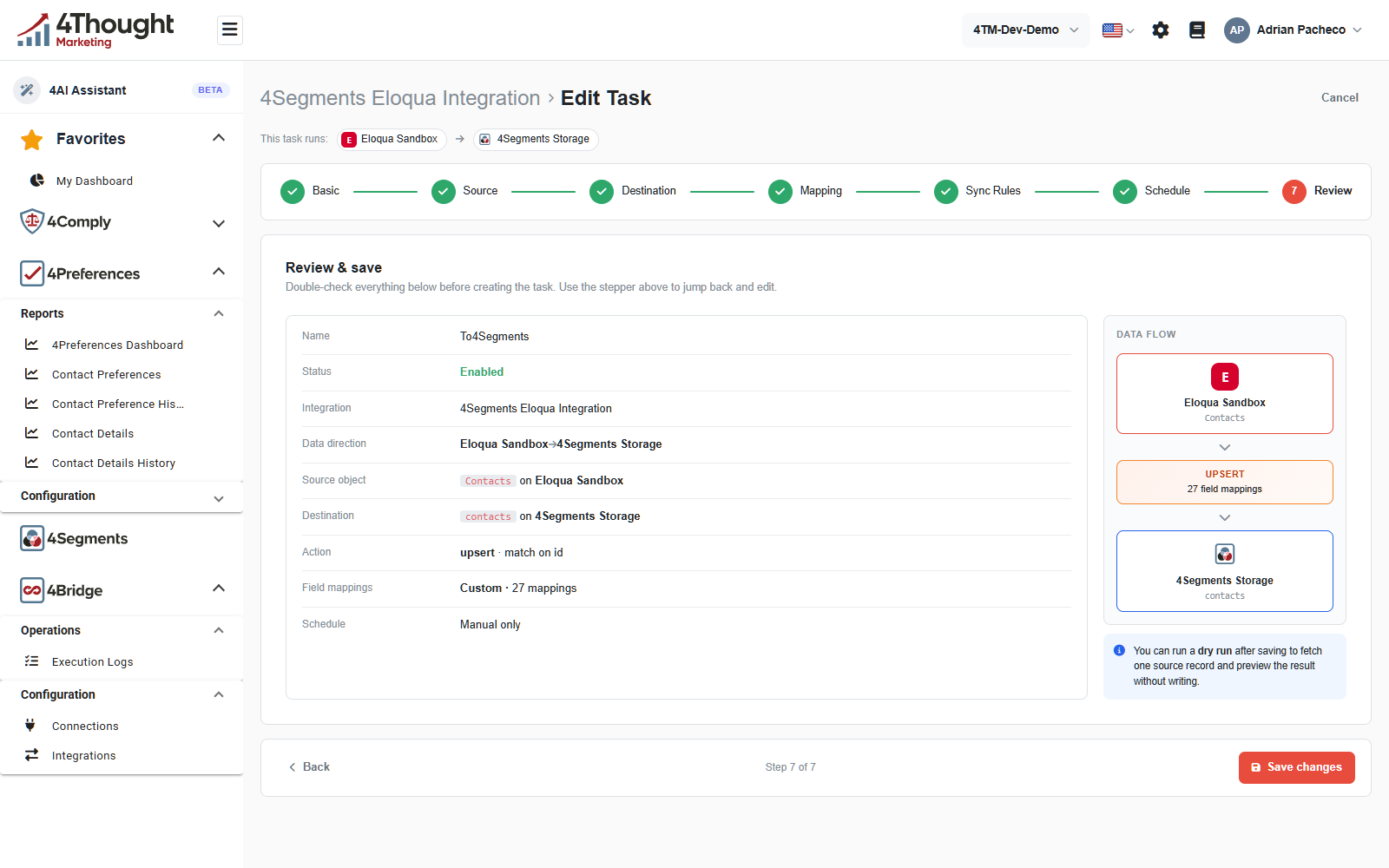Screen dimensions: 1389x868
Task: Expand the 4Comply section
Action: point(219,223)
